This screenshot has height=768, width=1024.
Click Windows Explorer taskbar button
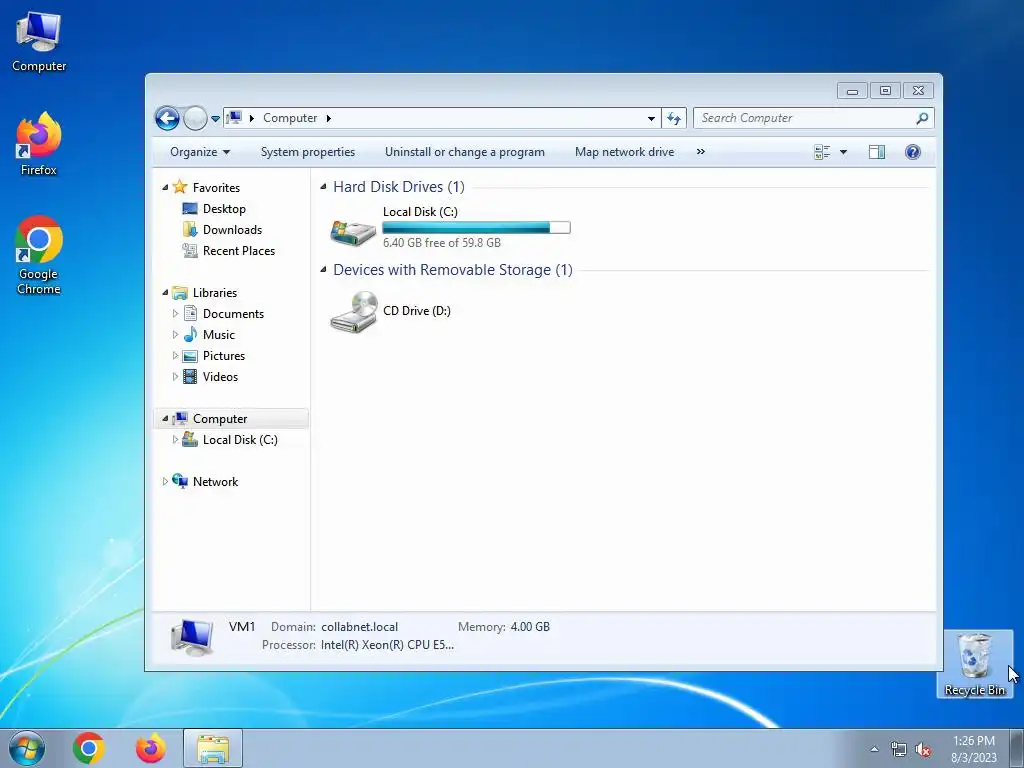[x=213, y=748]
